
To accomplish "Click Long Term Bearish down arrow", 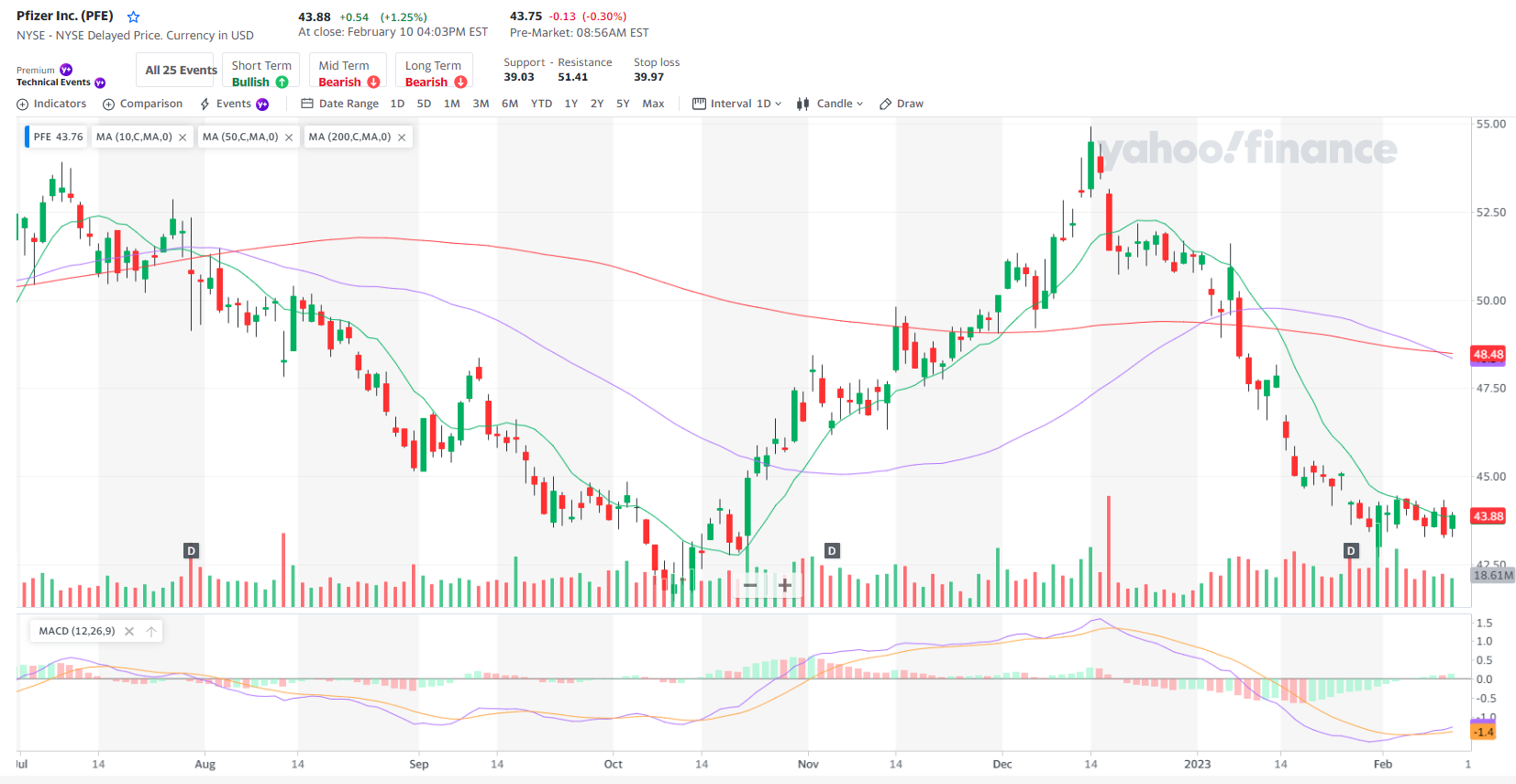I will point(460,83).
